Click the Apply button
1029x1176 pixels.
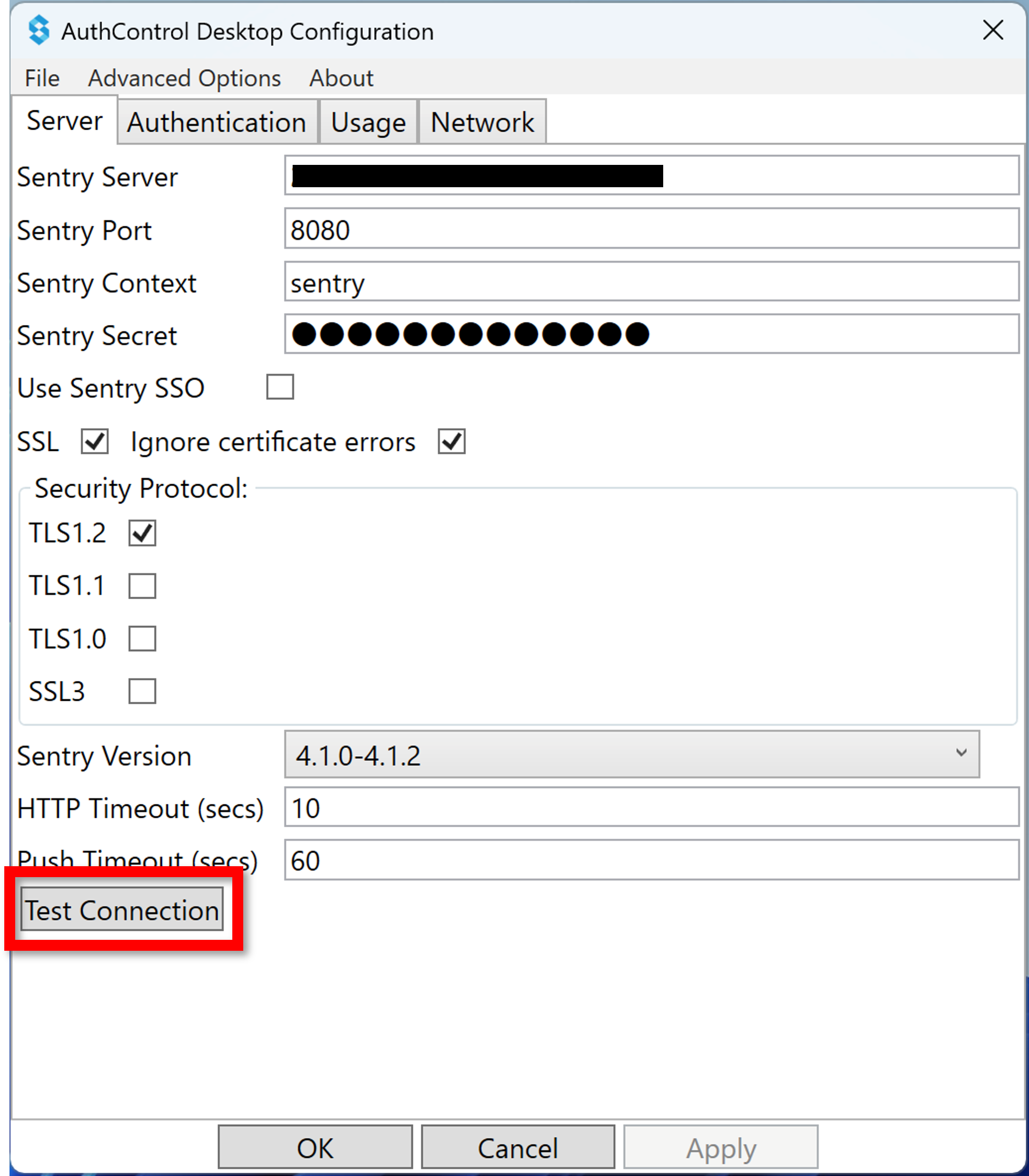pos(721,1147)
